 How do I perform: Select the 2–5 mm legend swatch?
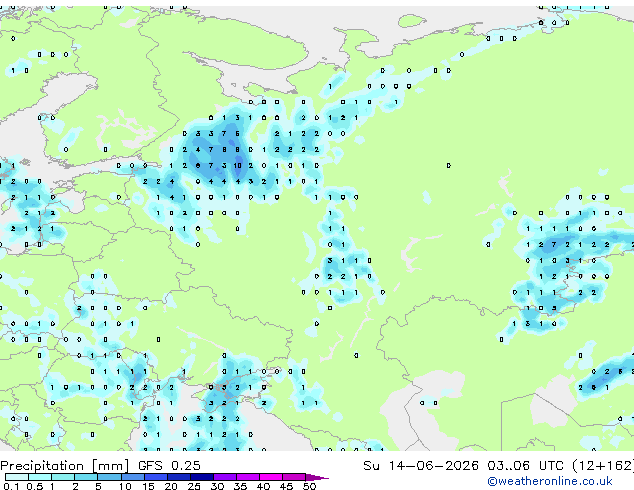(x=86, y=477)
